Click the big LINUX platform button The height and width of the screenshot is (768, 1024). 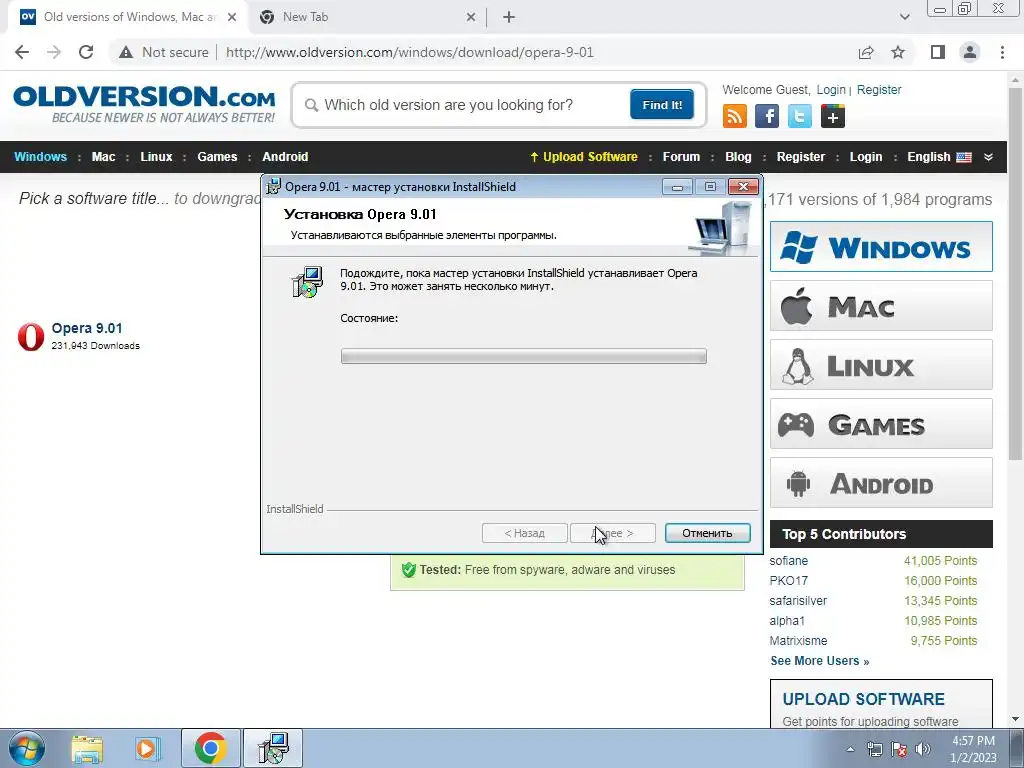click(881, 364)
